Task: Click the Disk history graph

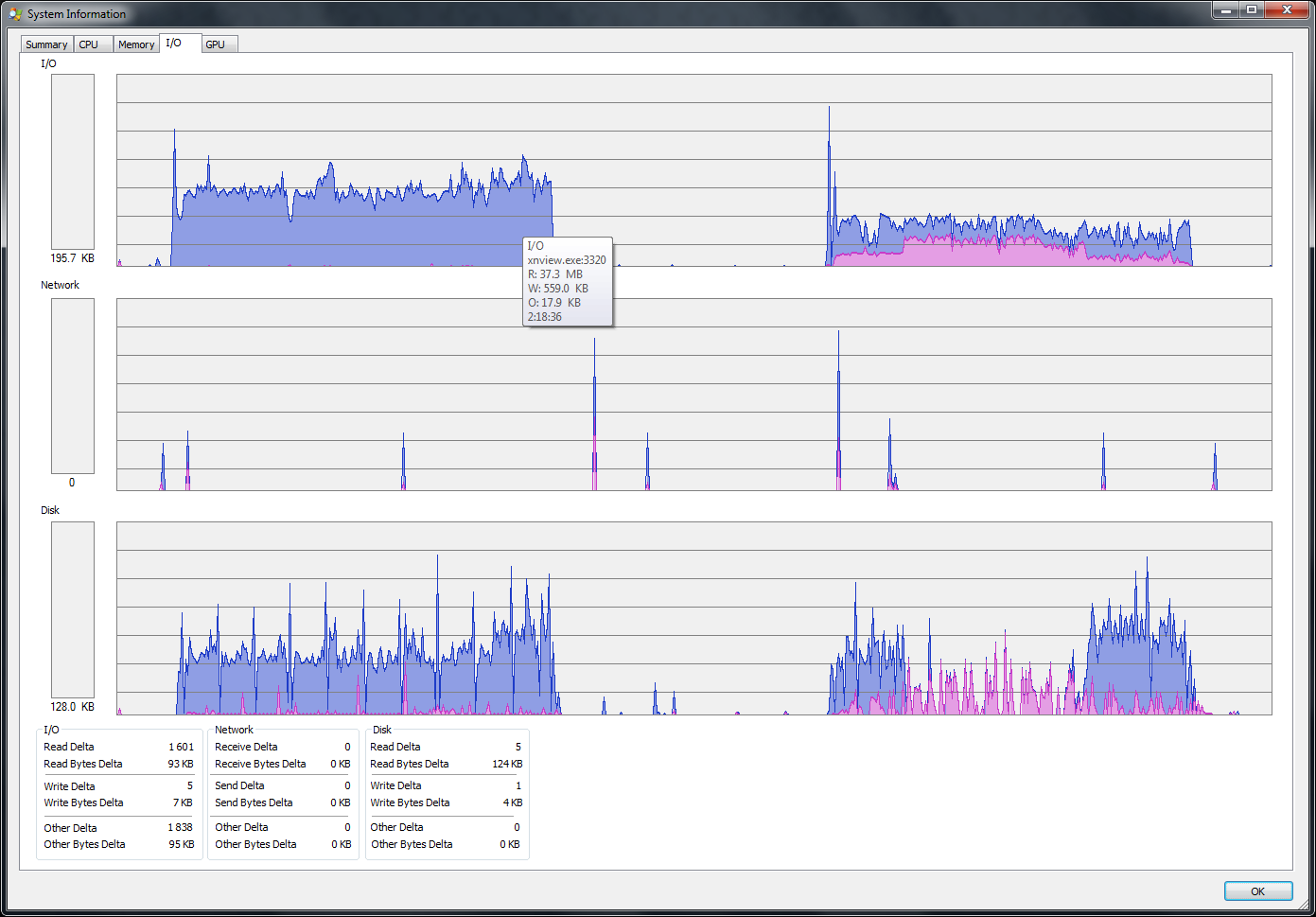Action: (x=693, y=618)
